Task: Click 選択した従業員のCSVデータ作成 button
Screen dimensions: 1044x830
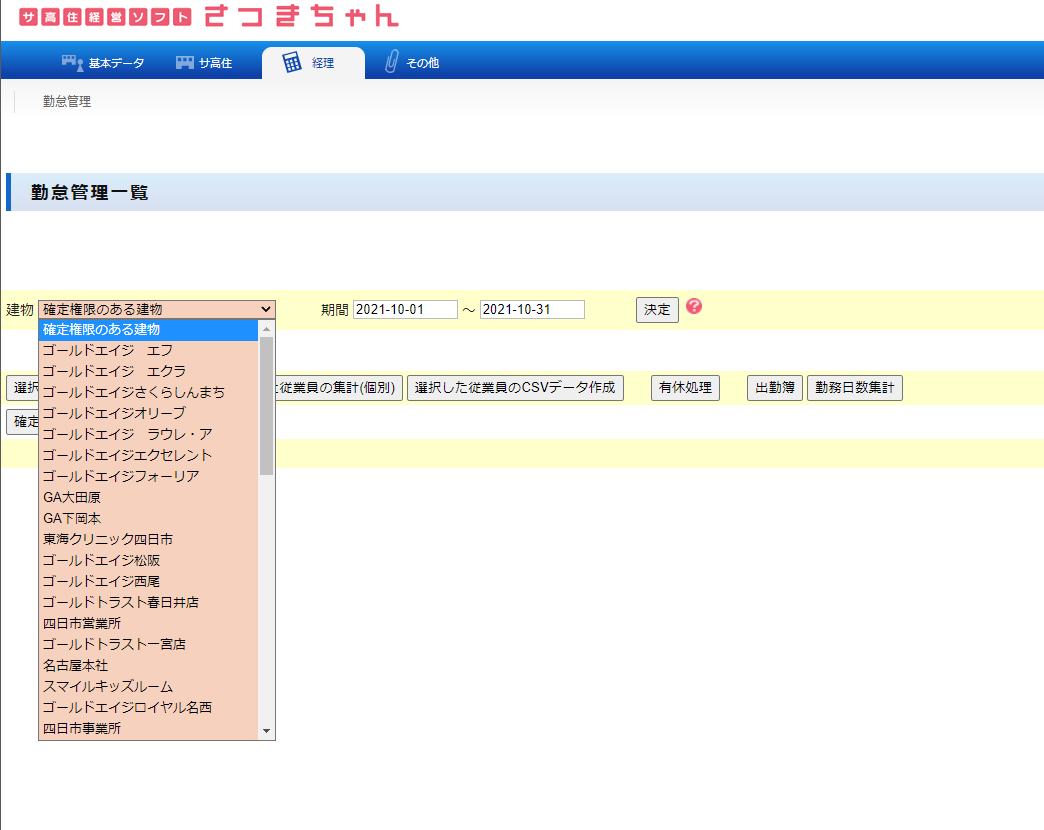Action: [x=515, y=388]
